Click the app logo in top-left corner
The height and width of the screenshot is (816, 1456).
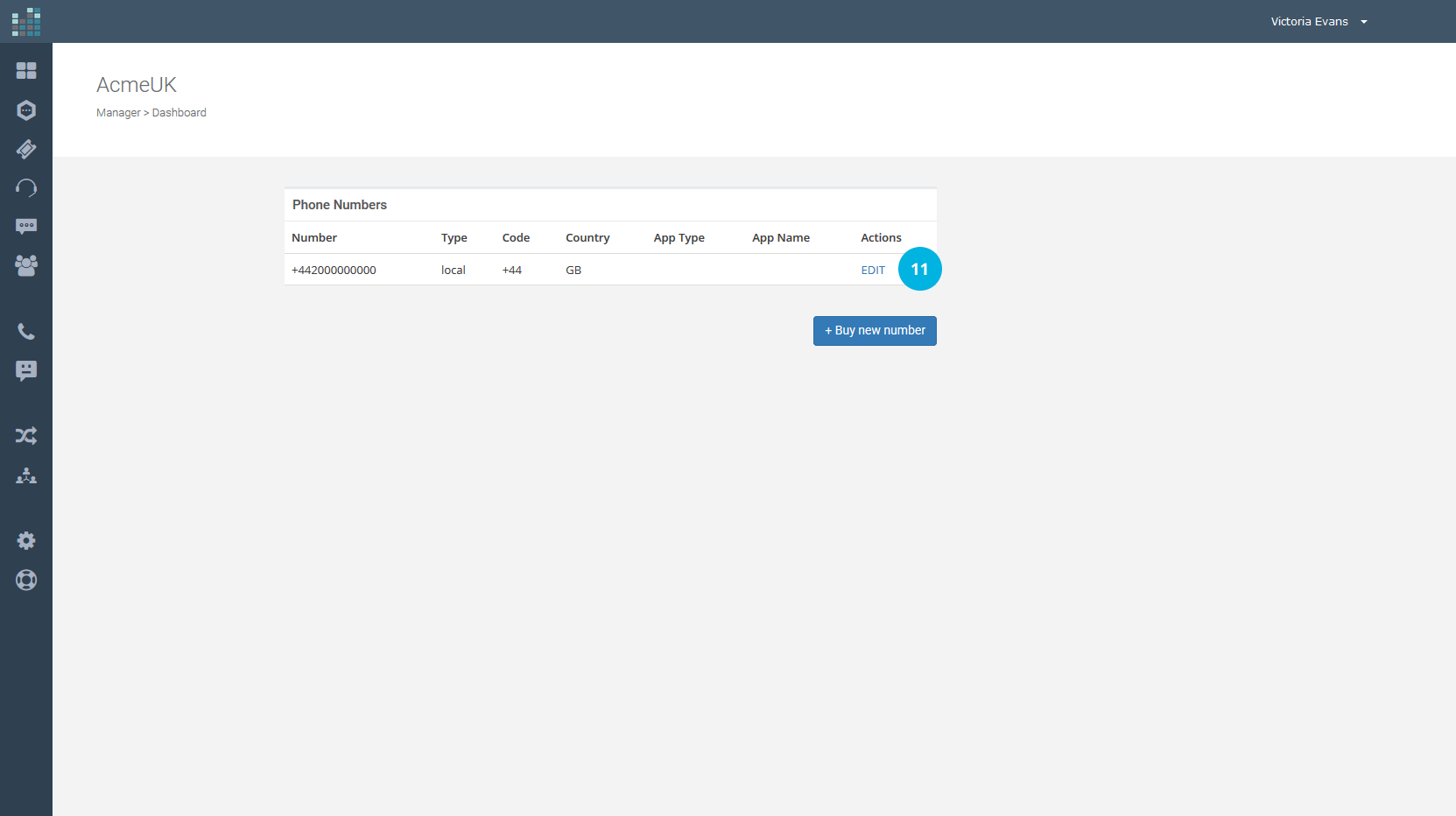click(26, 22)
